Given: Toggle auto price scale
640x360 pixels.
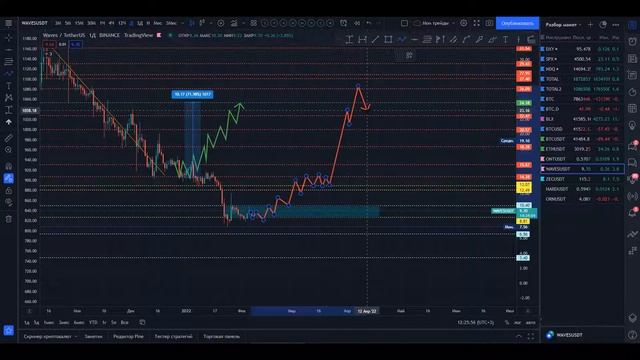Looking at the screenshot, I should (x=530, y=322).
